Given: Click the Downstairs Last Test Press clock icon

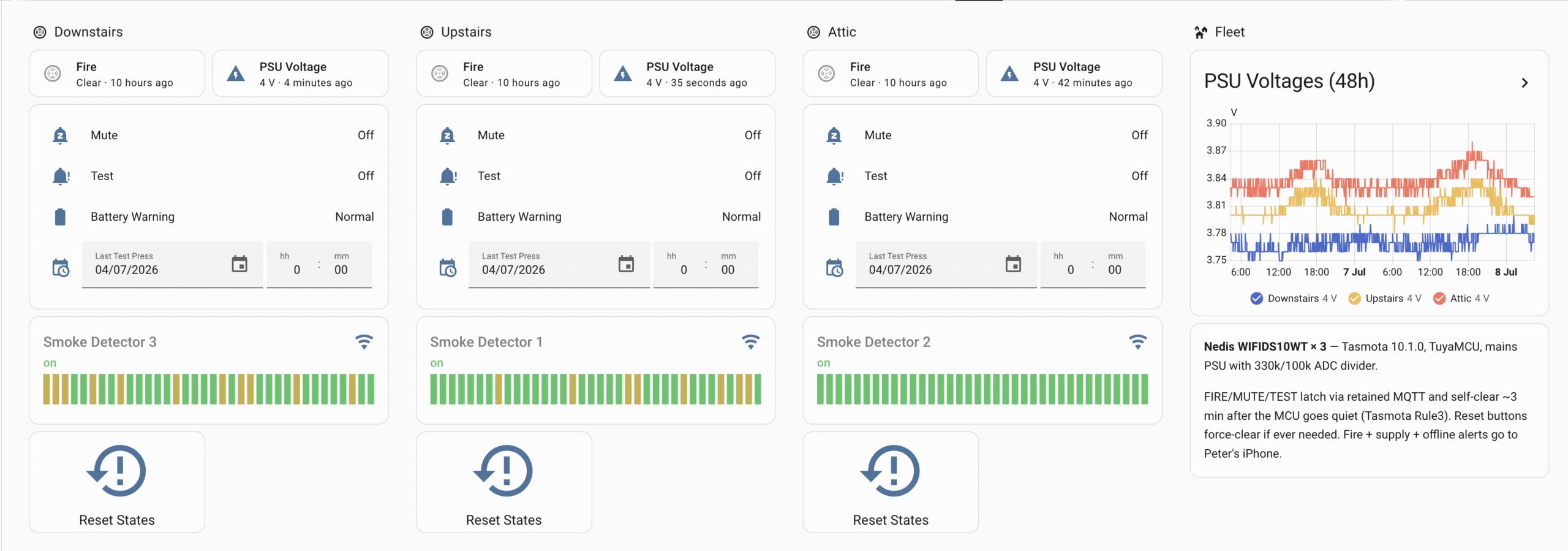Looking at the screenshot, I should pos(61,268).
